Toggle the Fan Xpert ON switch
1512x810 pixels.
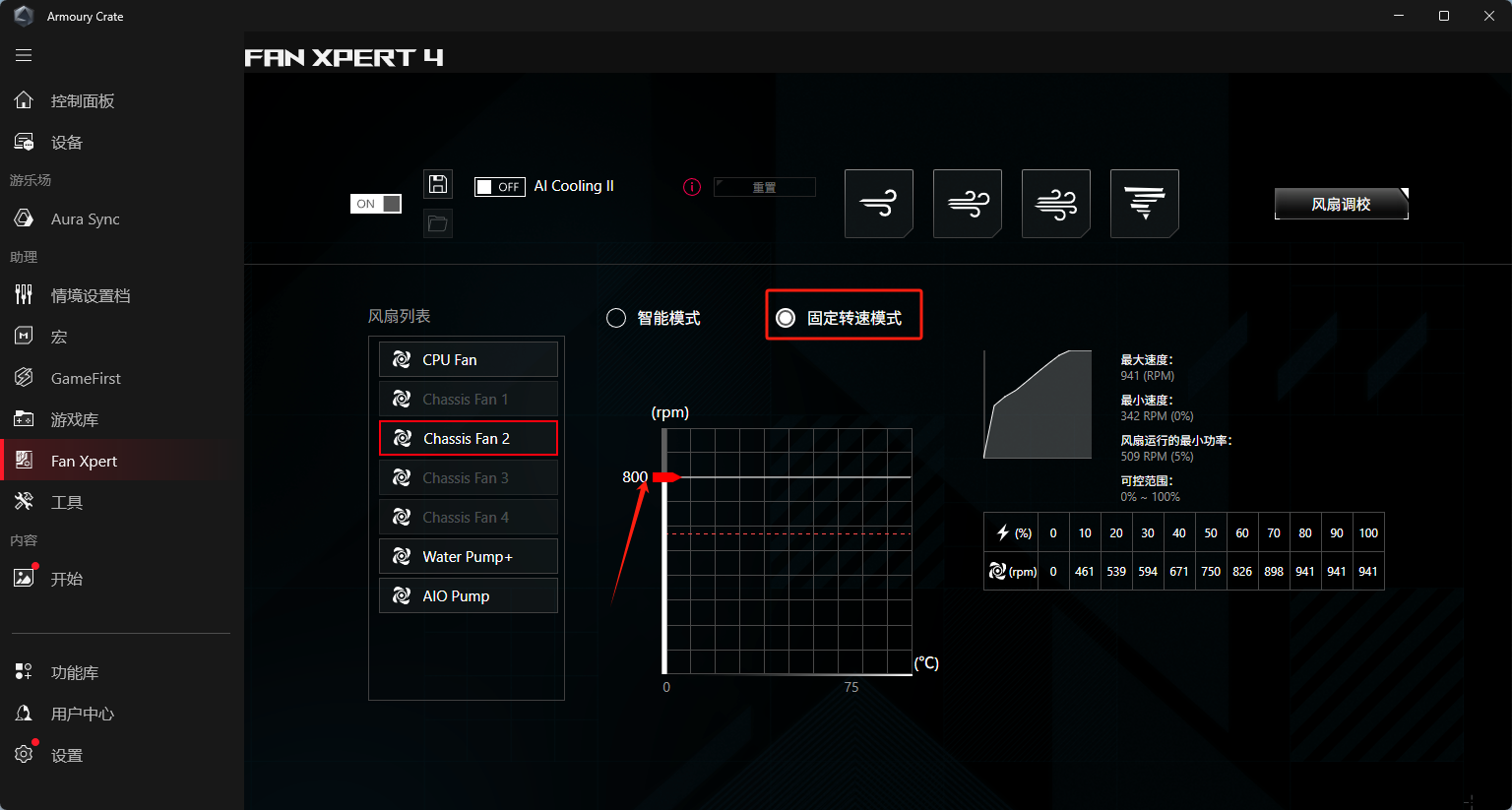click(x=376, y=204)
